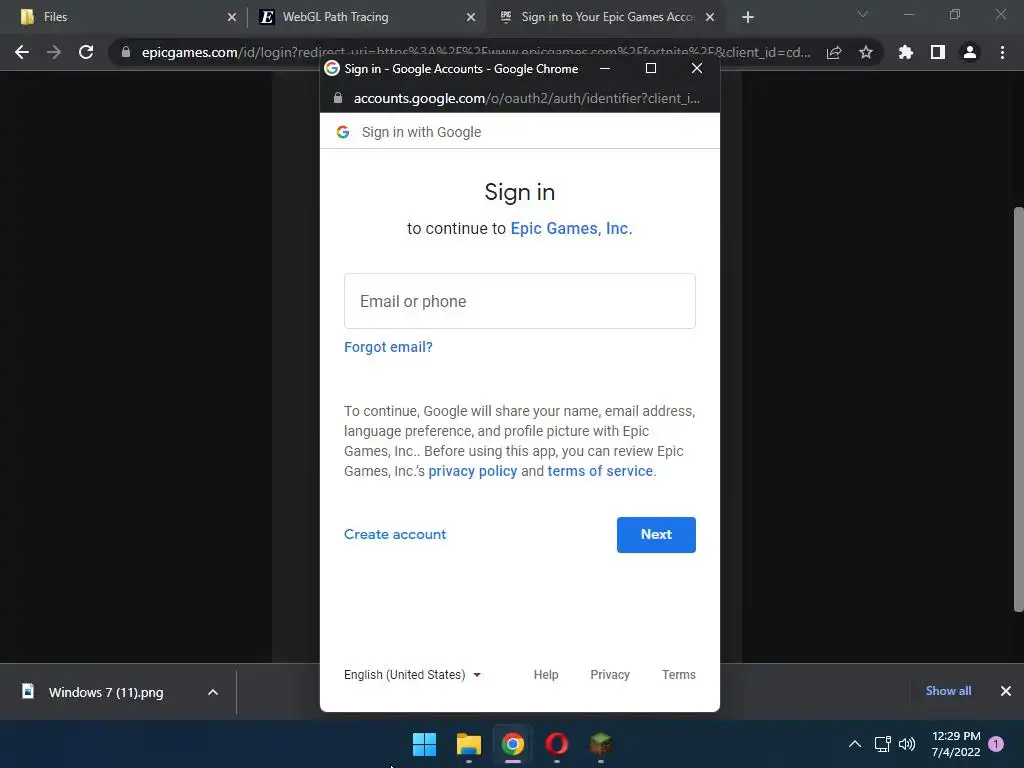Maximize the Google sign in popup
Image resolution: width=1024 pixels, height=768 pixels.
tap(650, 68)
